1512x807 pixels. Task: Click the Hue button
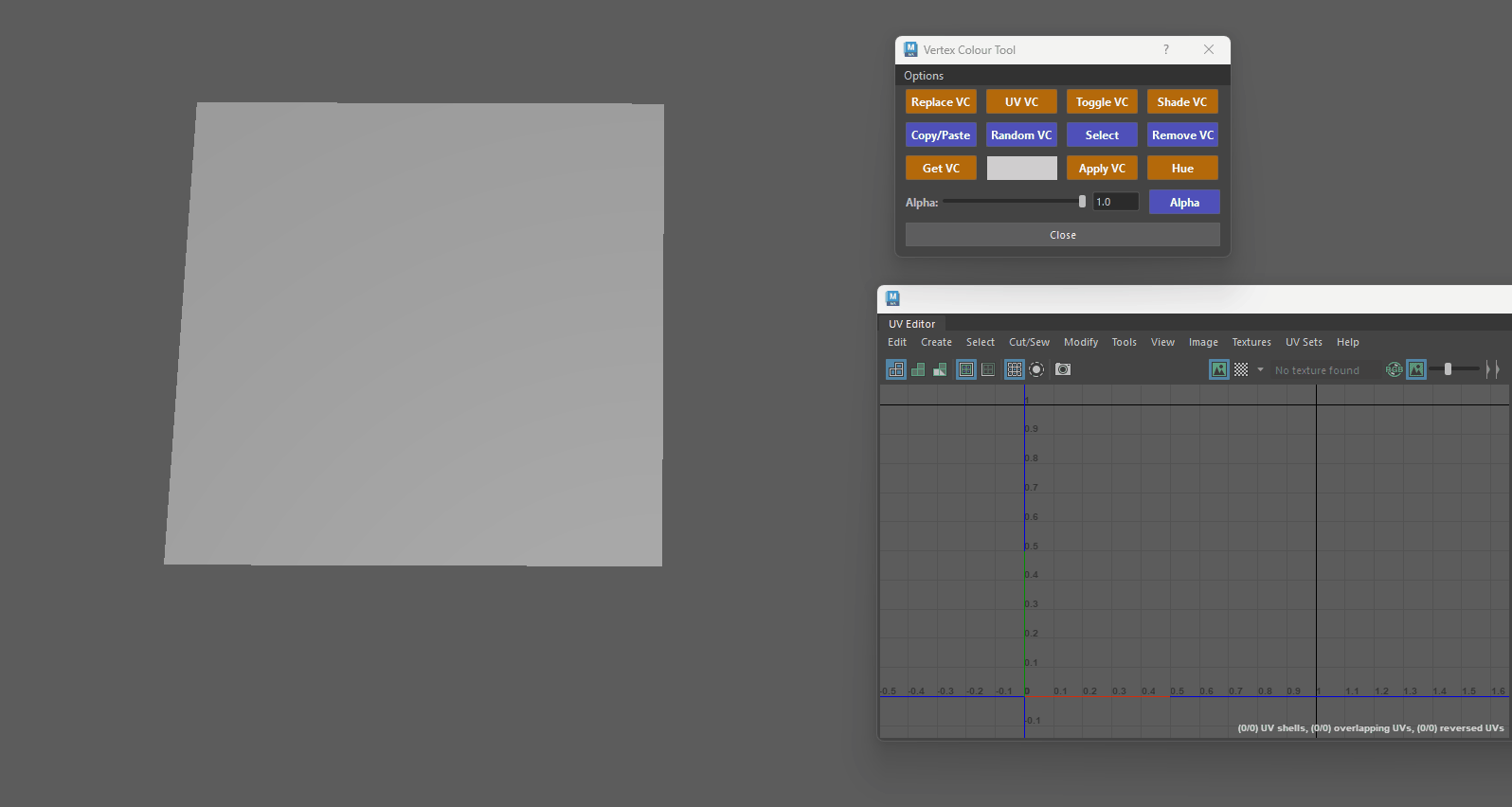tap(1182, 169)
